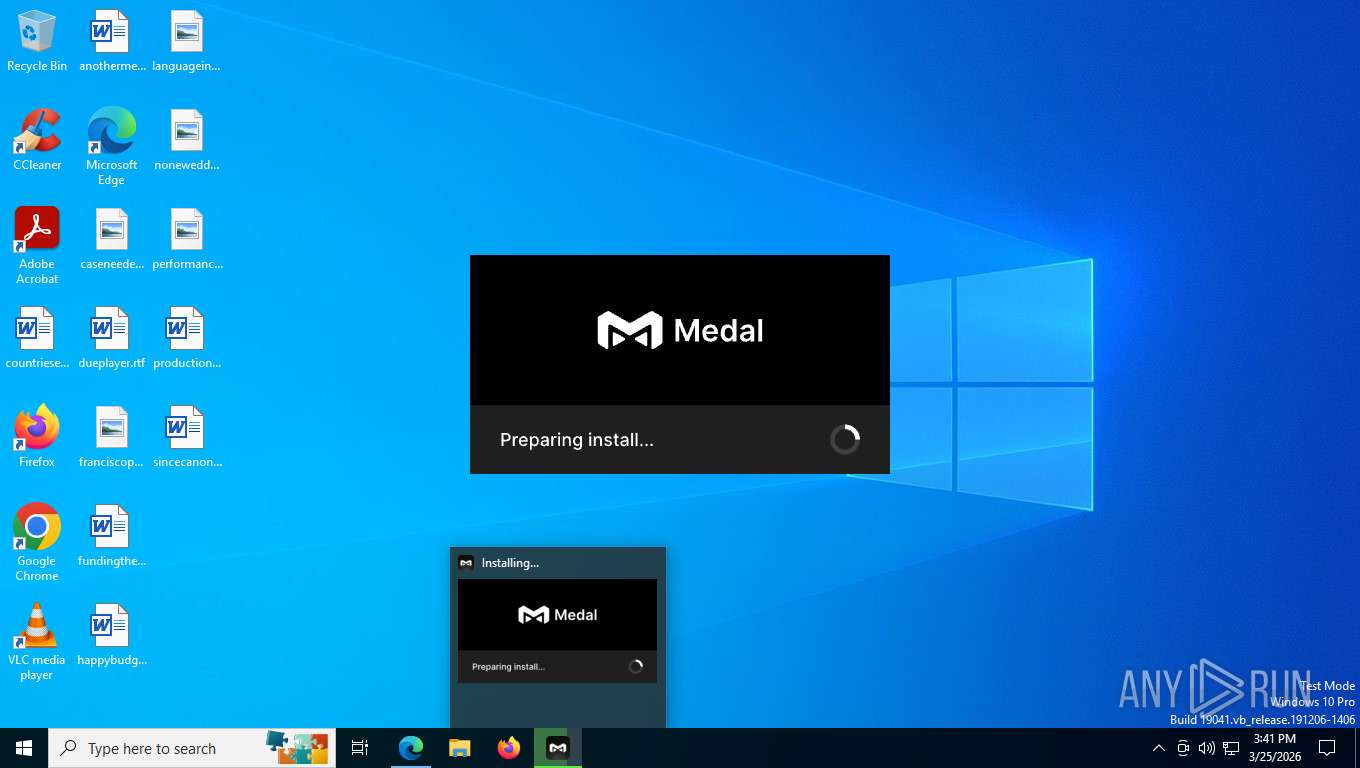The height and width of the screenshot is (768, 1360).
Task: Open VLC media player desktop shortcut
Action: coord(37,642)
